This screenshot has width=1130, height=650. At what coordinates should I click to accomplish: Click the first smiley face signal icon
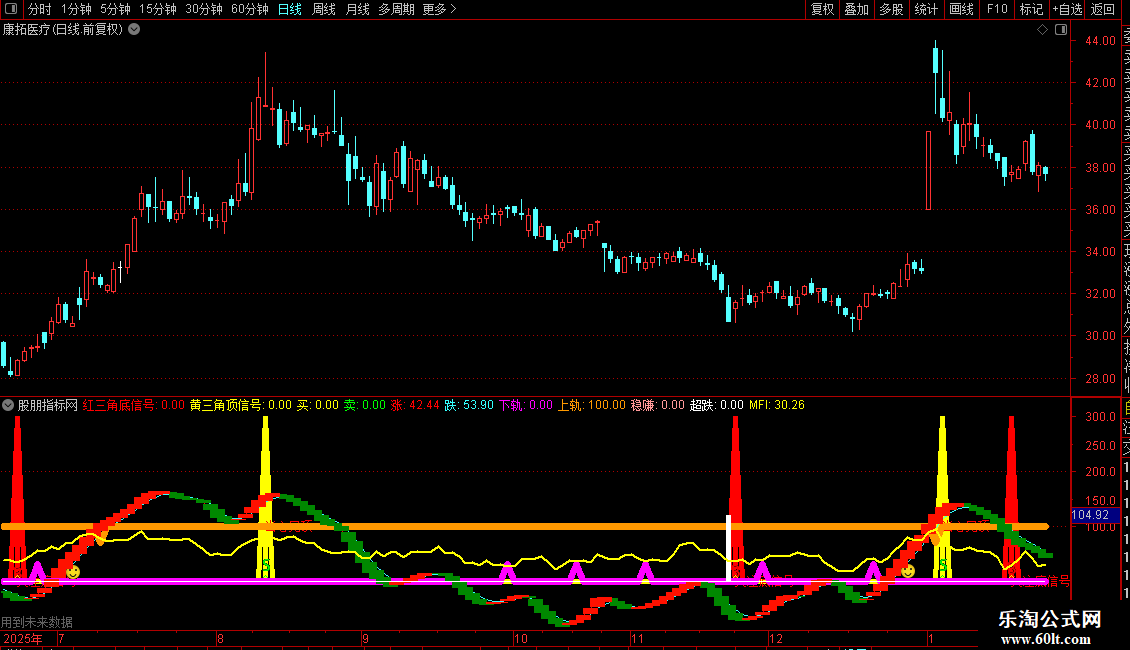coord(73,572)
